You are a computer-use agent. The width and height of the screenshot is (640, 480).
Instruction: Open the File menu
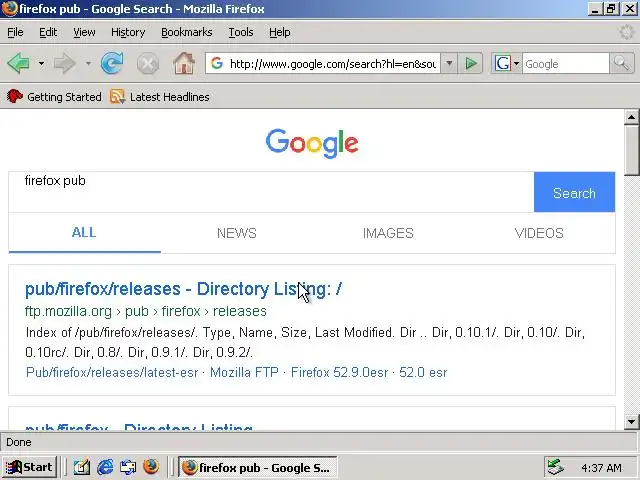click(15, 32)
